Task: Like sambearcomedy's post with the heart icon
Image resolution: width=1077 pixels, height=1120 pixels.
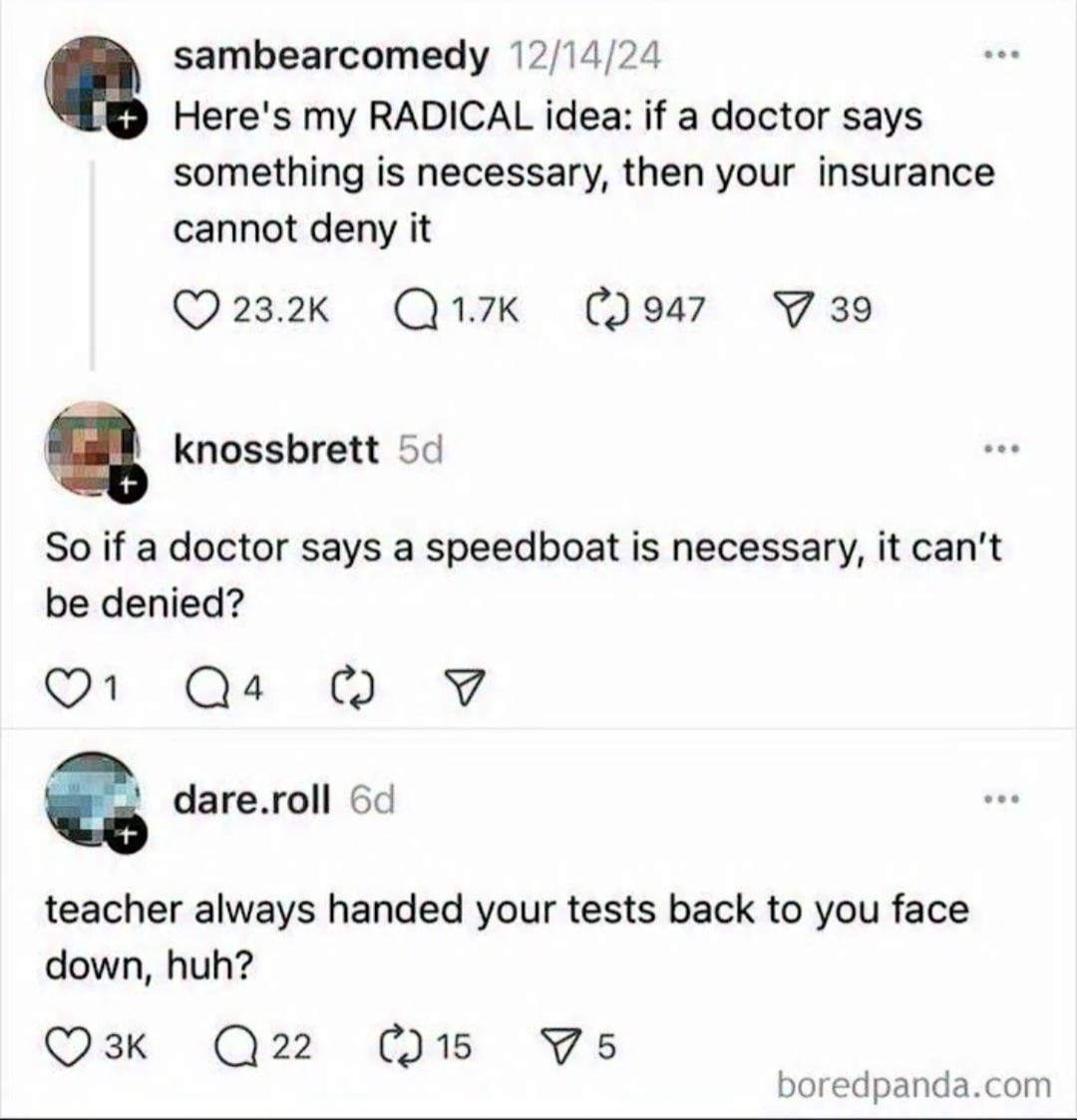Action: [x=195, y=309]
